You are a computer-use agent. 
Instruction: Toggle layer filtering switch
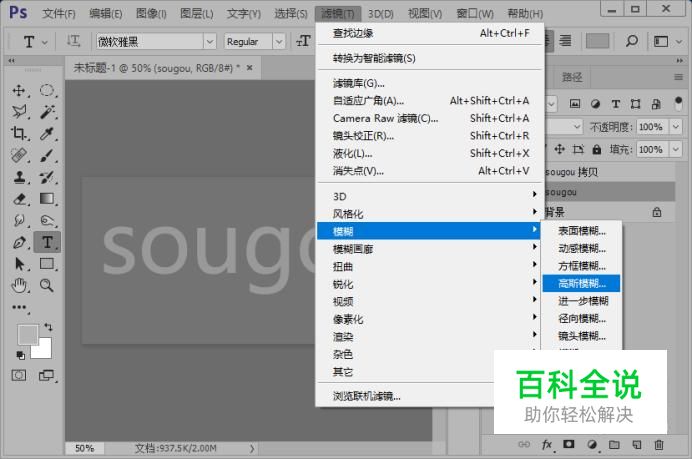pyautogui.click(x=678, y=104)
